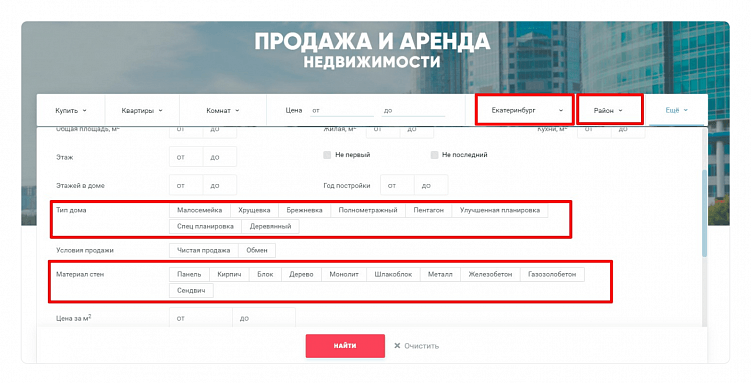Select Сендвич wall material
The image size is (751, 383).
[x=191, y=290]
